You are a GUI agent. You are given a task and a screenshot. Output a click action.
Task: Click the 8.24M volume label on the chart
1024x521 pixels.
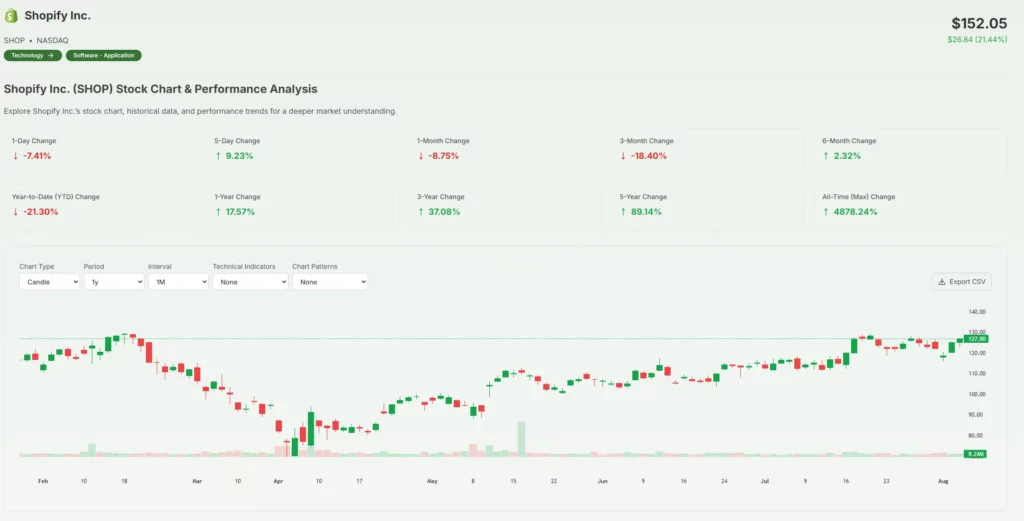(x=976, y=454)
